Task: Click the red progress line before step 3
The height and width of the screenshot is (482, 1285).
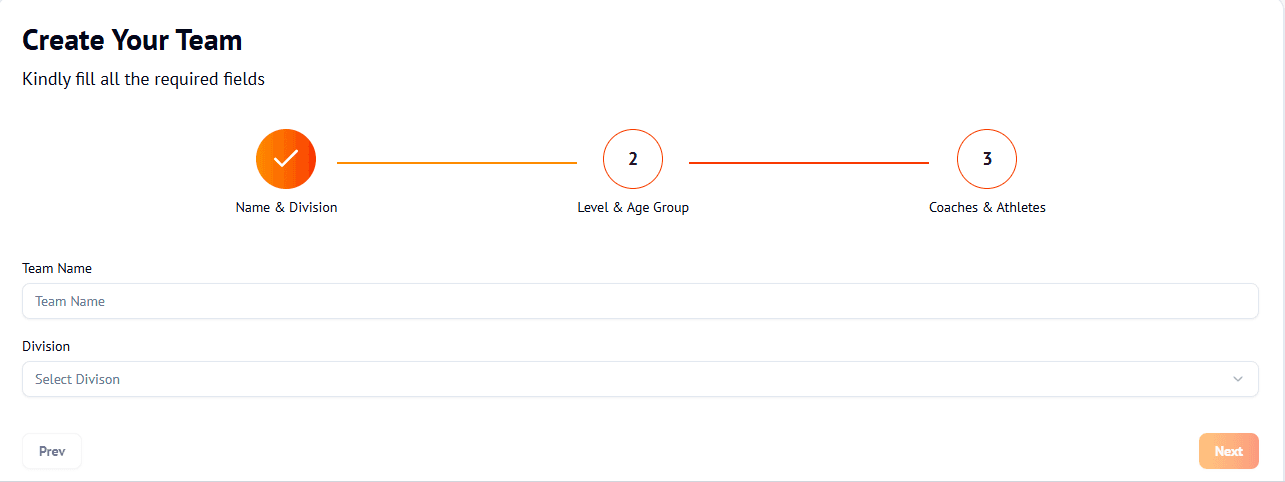Action: pyautogui.click(x=808, y=162)
